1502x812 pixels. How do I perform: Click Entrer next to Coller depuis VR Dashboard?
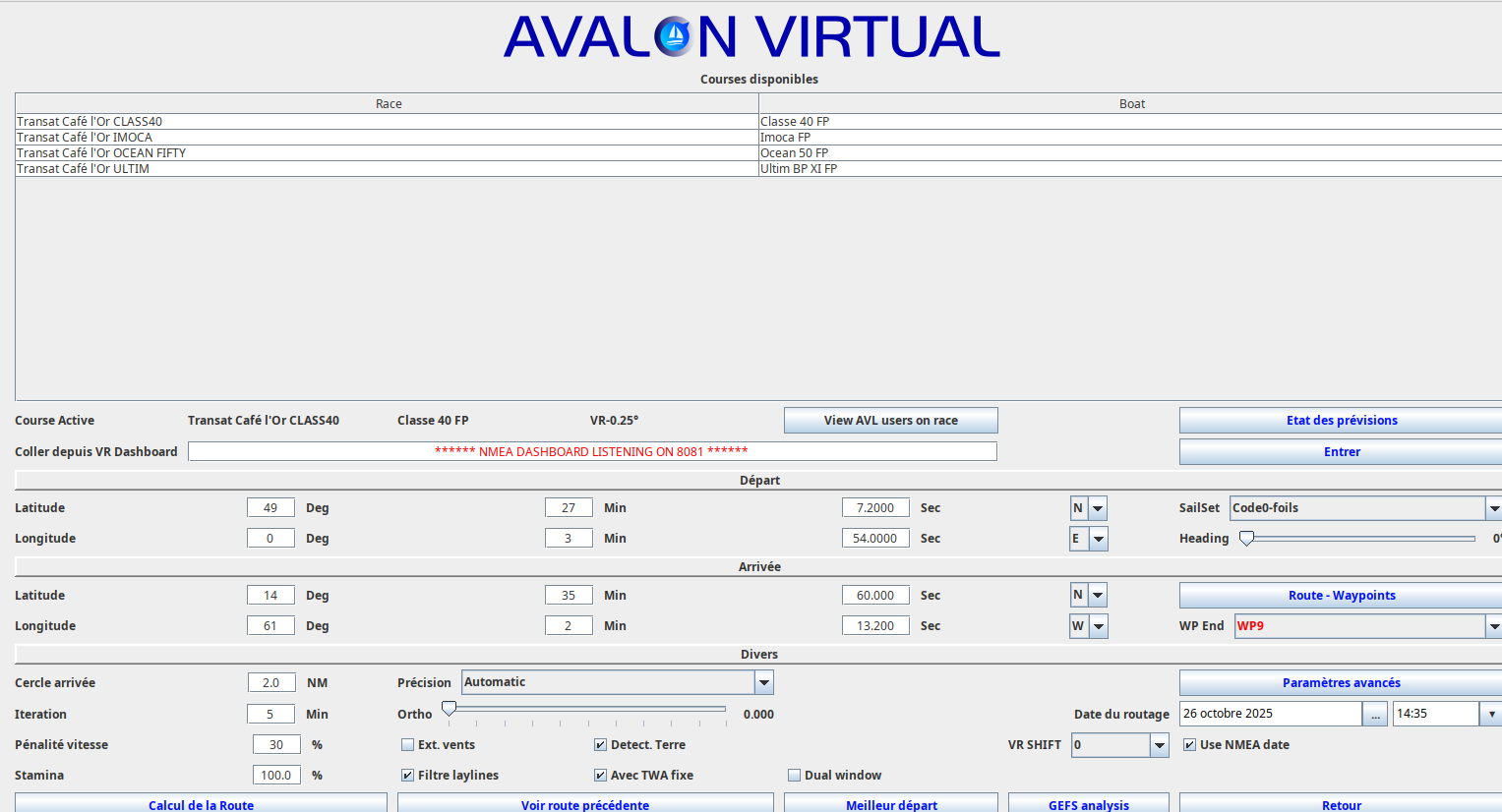(x=1342, y=451)
